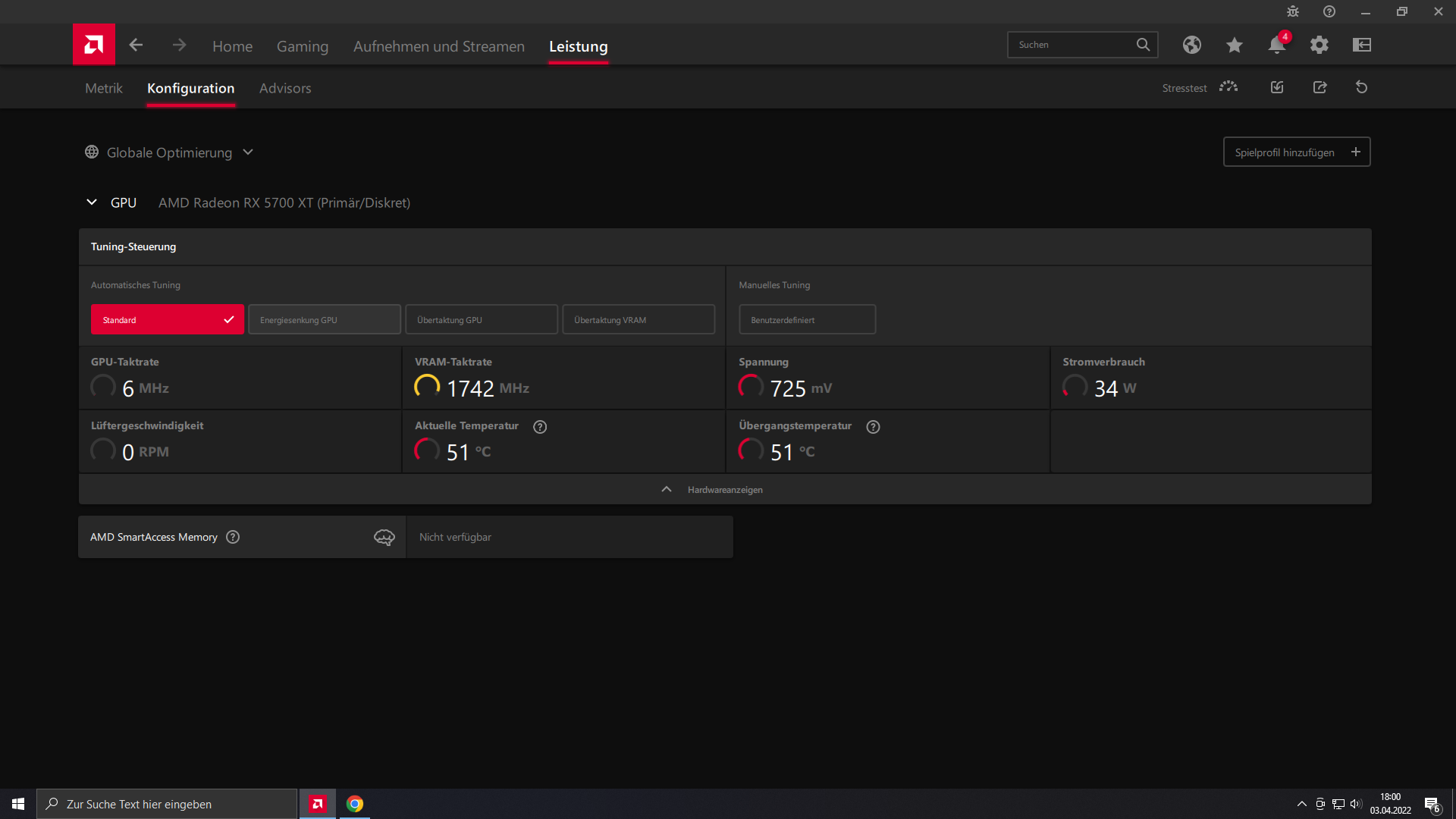Select the Standard tuning preset
1456x819 pixels.
pyautogui.click(x=167, y=319)
